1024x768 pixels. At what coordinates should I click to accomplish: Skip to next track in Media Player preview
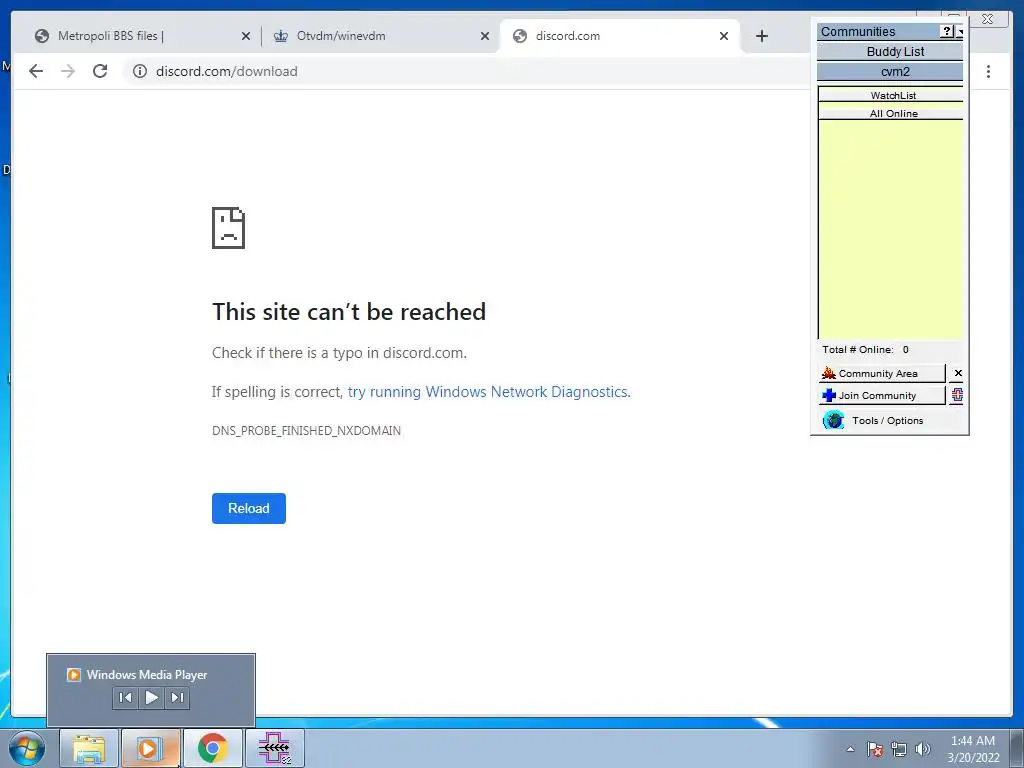point(177,697)
